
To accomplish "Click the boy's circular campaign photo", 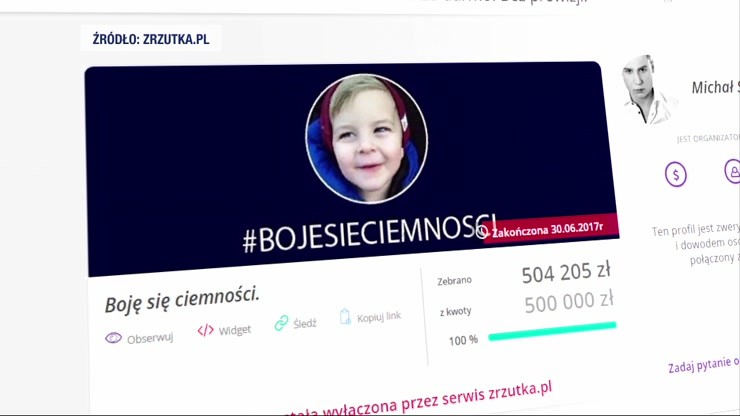I will pos(367,138).
